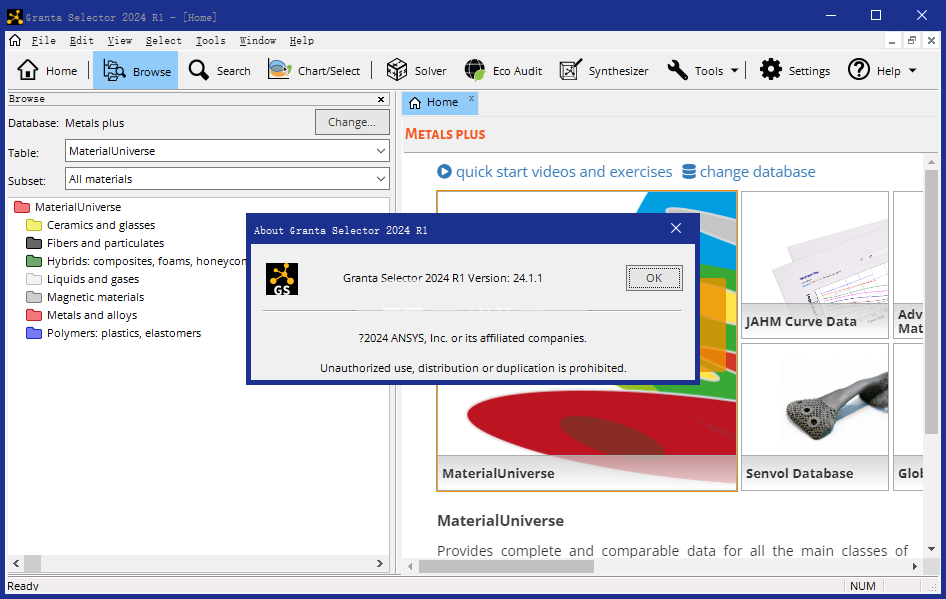Click the Tools wrench icon
Image resolution: width=946 pixels, height=599 pixels.
click(678, 71)
